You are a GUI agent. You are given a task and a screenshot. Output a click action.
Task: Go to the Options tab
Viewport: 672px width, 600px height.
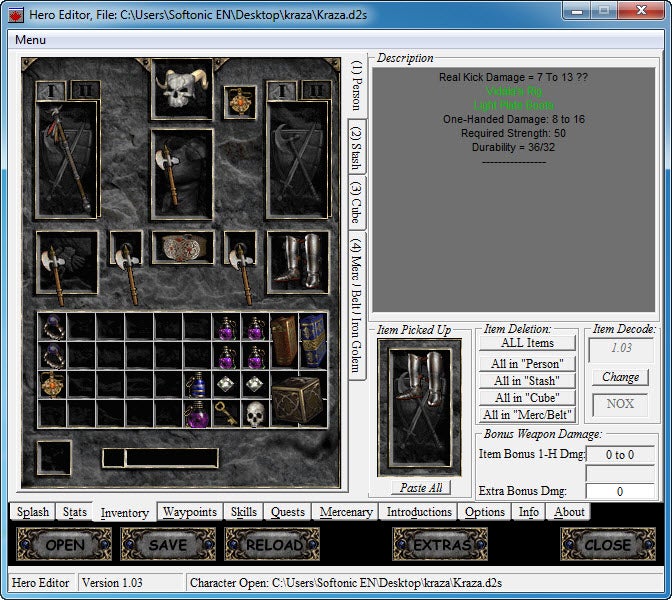[x=485, y=512]
